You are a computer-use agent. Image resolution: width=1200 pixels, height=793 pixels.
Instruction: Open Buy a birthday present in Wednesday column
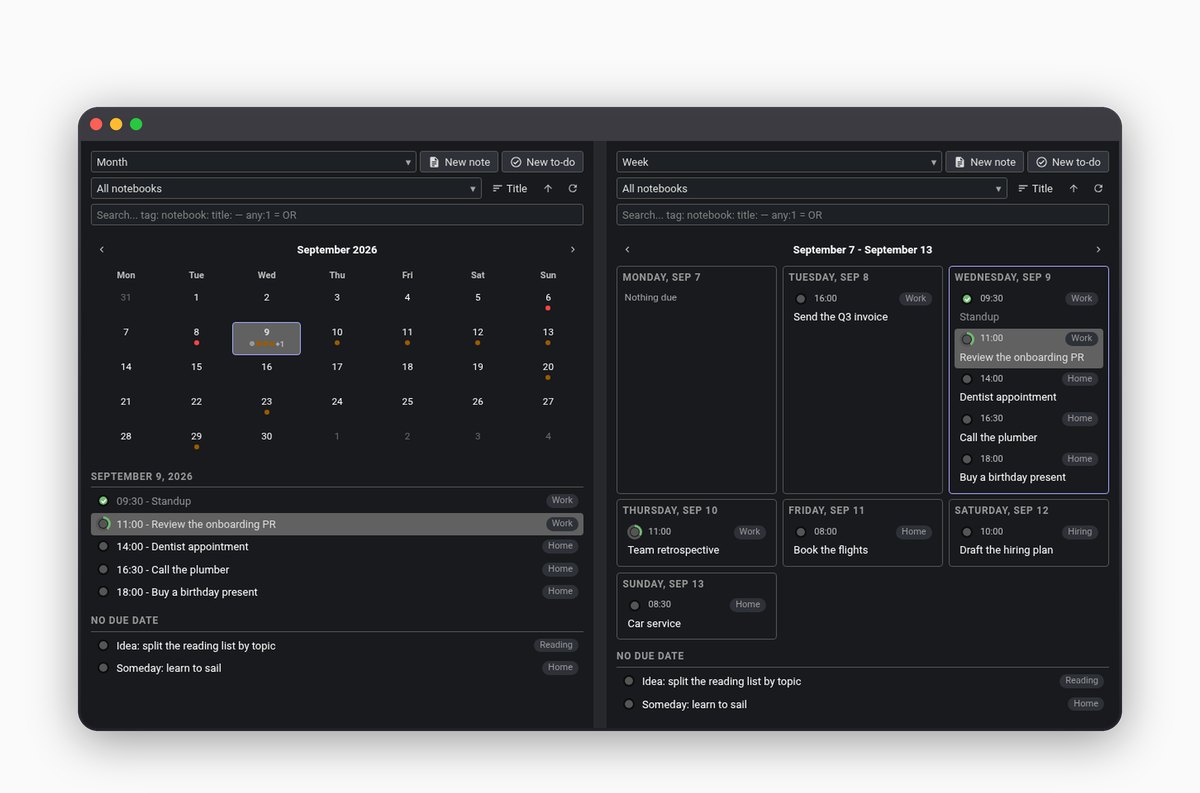click(x=1012, y=477)
